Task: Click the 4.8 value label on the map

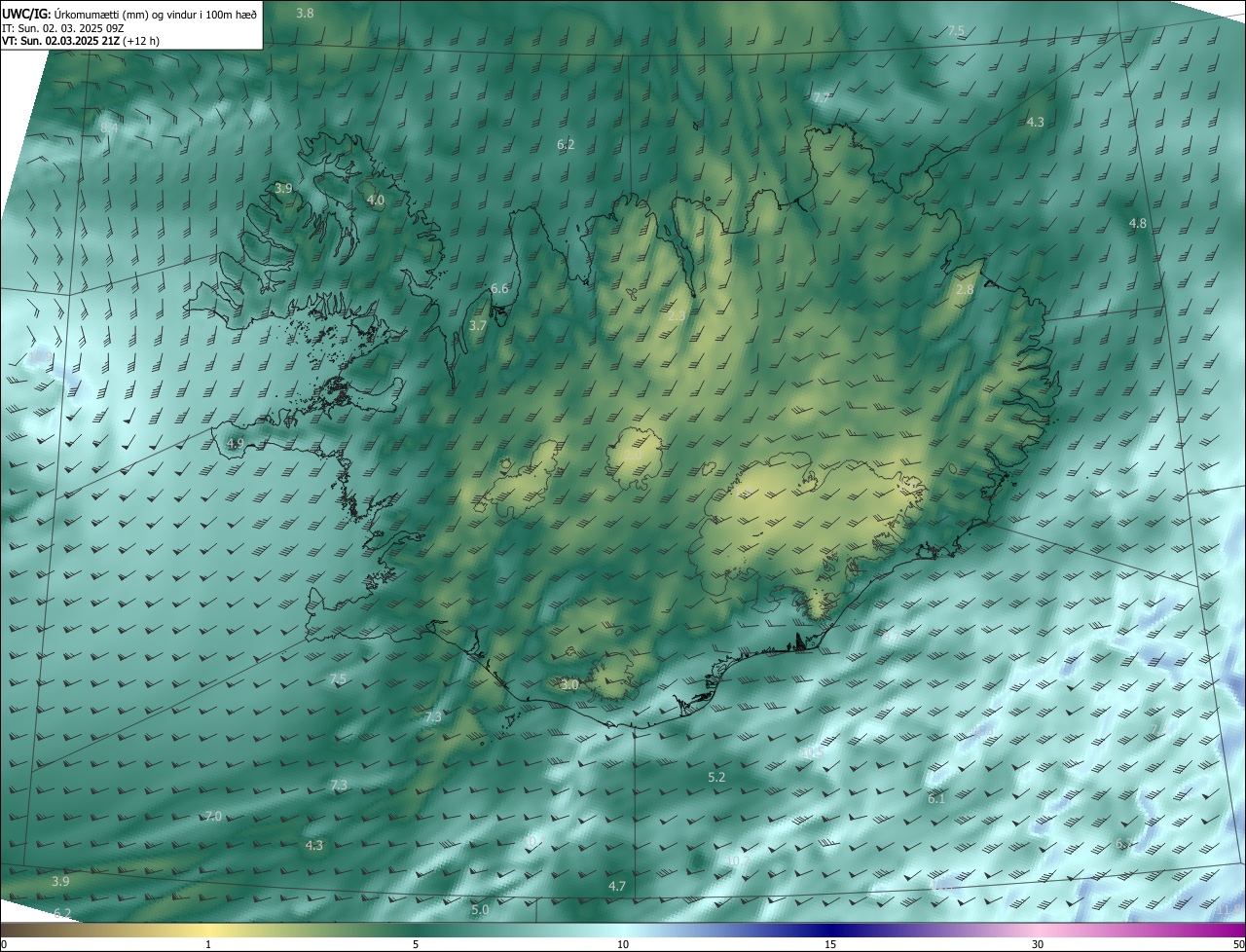Action: (x=1137, y=223)
